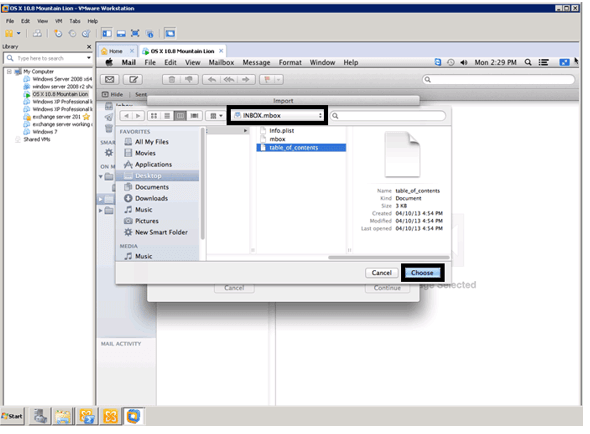Click the VMware take snapshot icon
The image size is (590, 434).
click(x=58, y=34)
